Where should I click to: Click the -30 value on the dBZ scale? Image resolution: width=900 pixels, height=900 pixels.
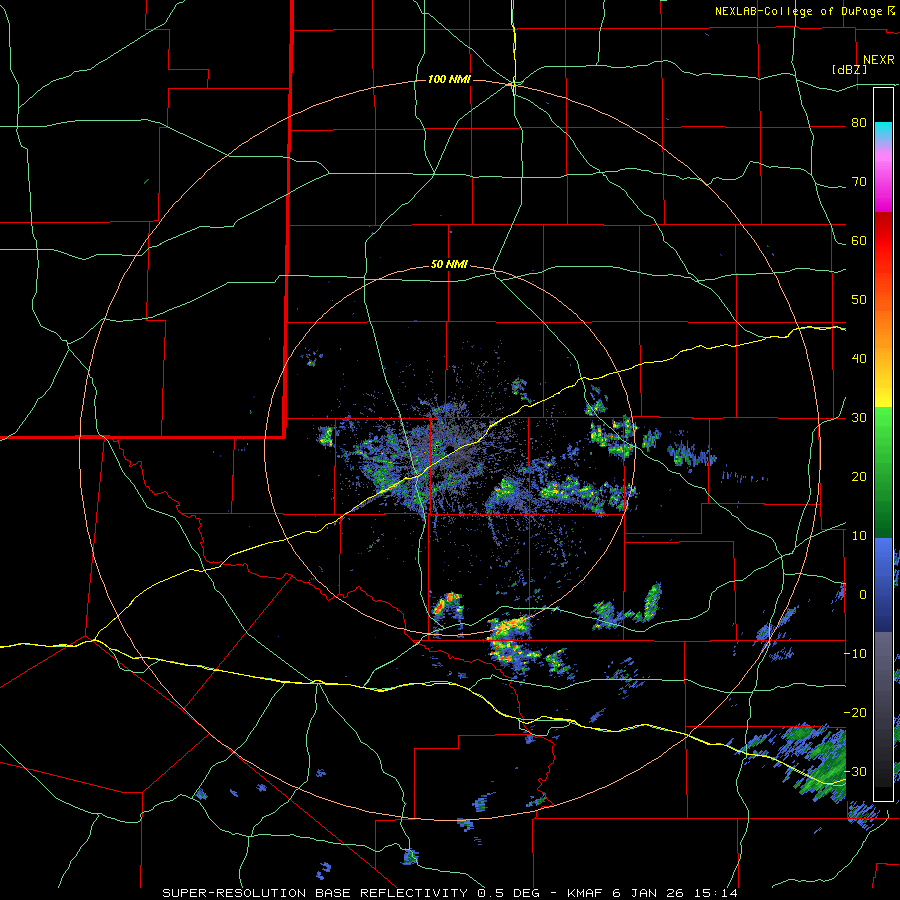coord(855,771)
